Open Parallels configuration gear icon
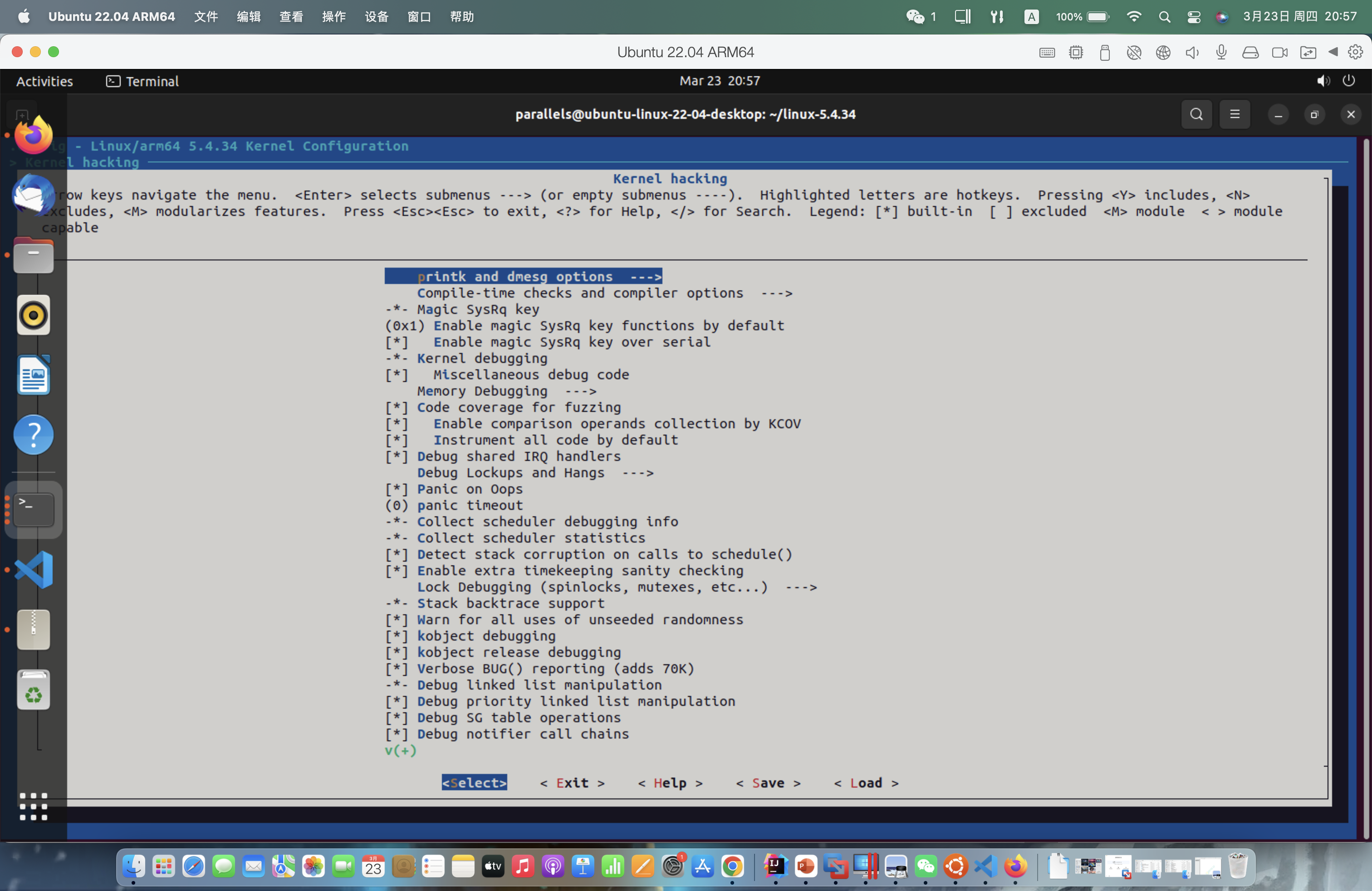The image size is (1372, 891). point(1355,53)
